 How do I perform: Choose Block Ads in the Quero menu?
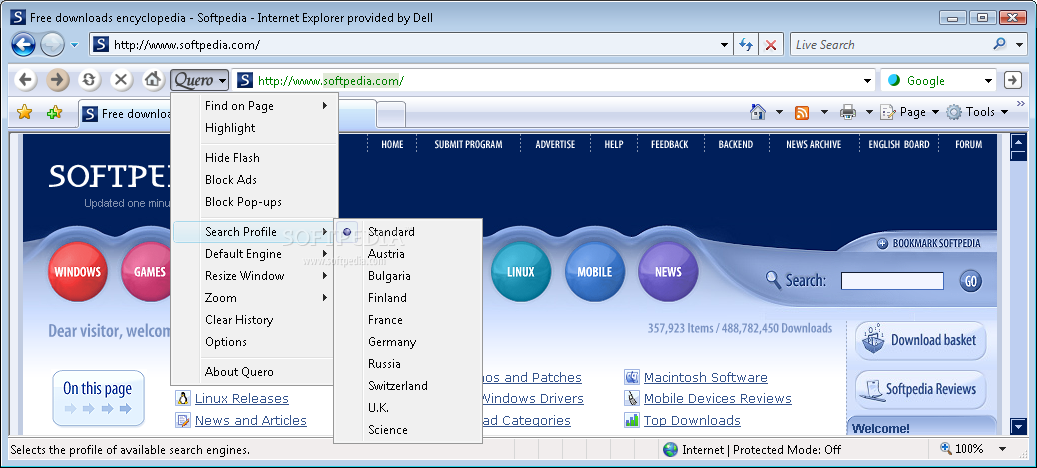(255, 179)
